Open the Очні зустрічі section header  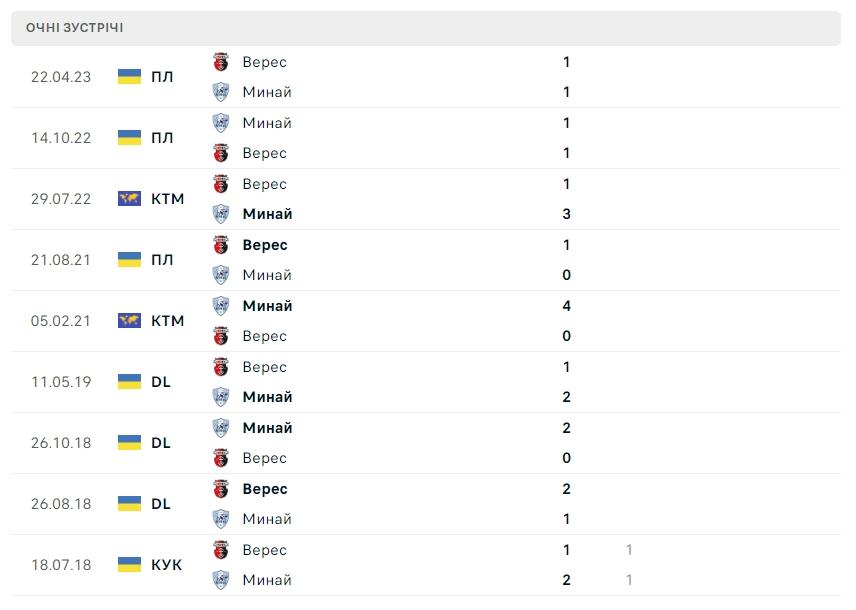point(75,28)
